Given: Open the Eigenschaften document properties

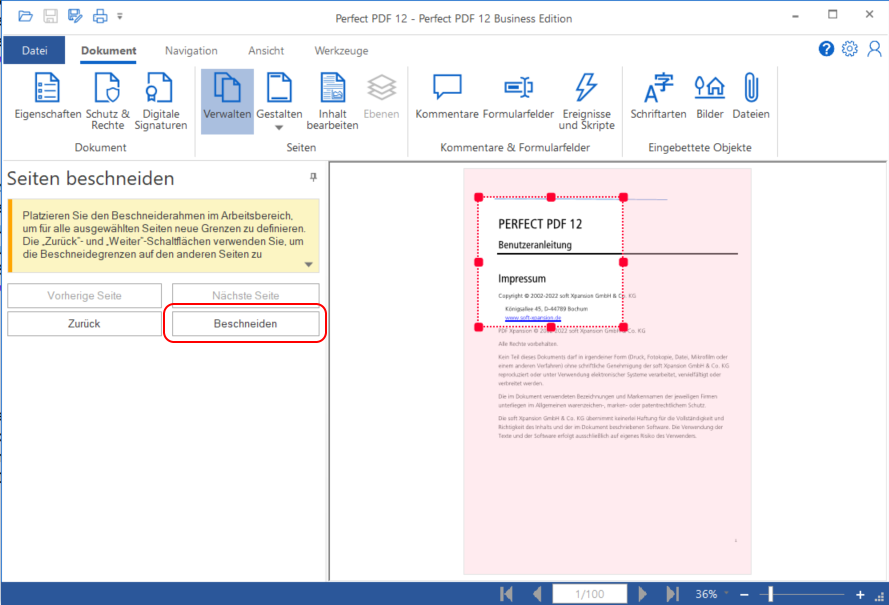Looking at the screenshot, I should 47,100.
